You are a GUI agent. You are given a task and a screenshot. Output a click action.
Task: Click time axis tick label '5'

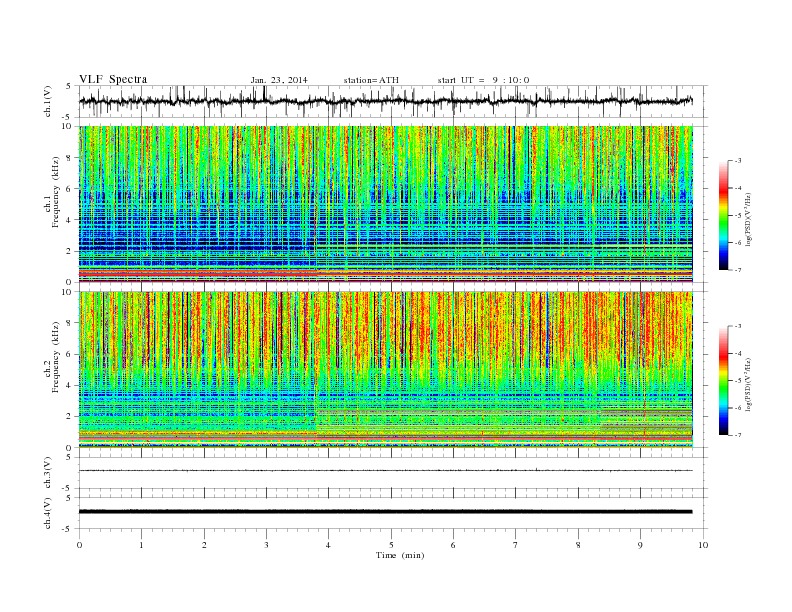[x=391, y=545]
